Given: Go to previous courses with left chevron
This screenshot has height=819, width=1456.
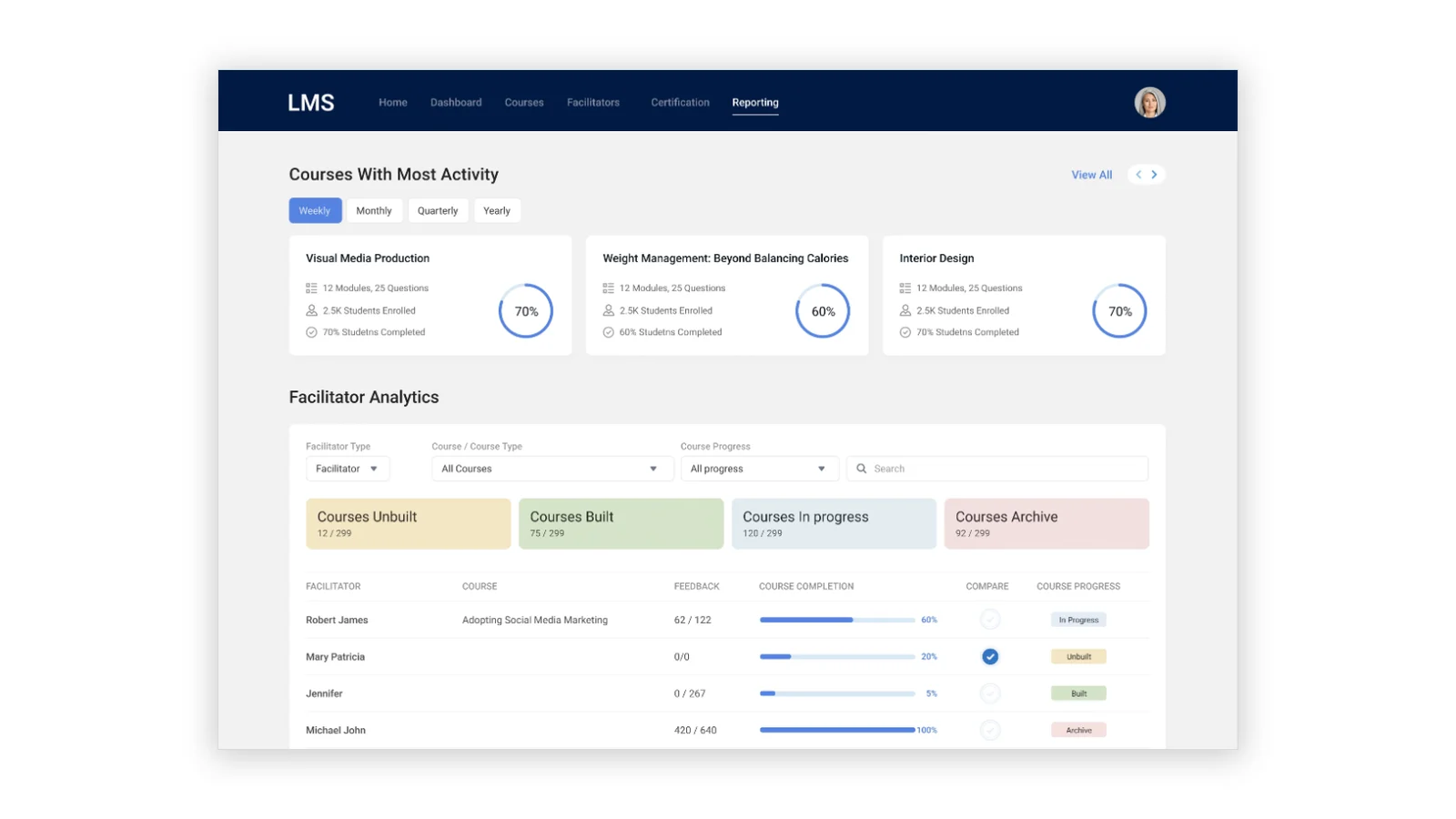Looking at the screenshot, I should (1138, 175).
